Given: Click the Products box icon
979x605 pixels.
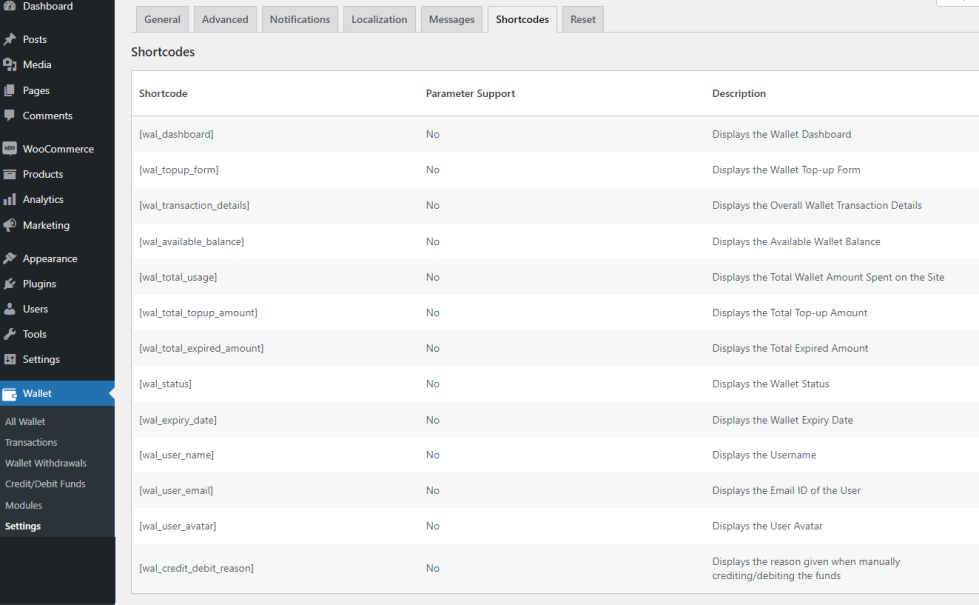Looking at the screenshot, I should pos(10,174).
